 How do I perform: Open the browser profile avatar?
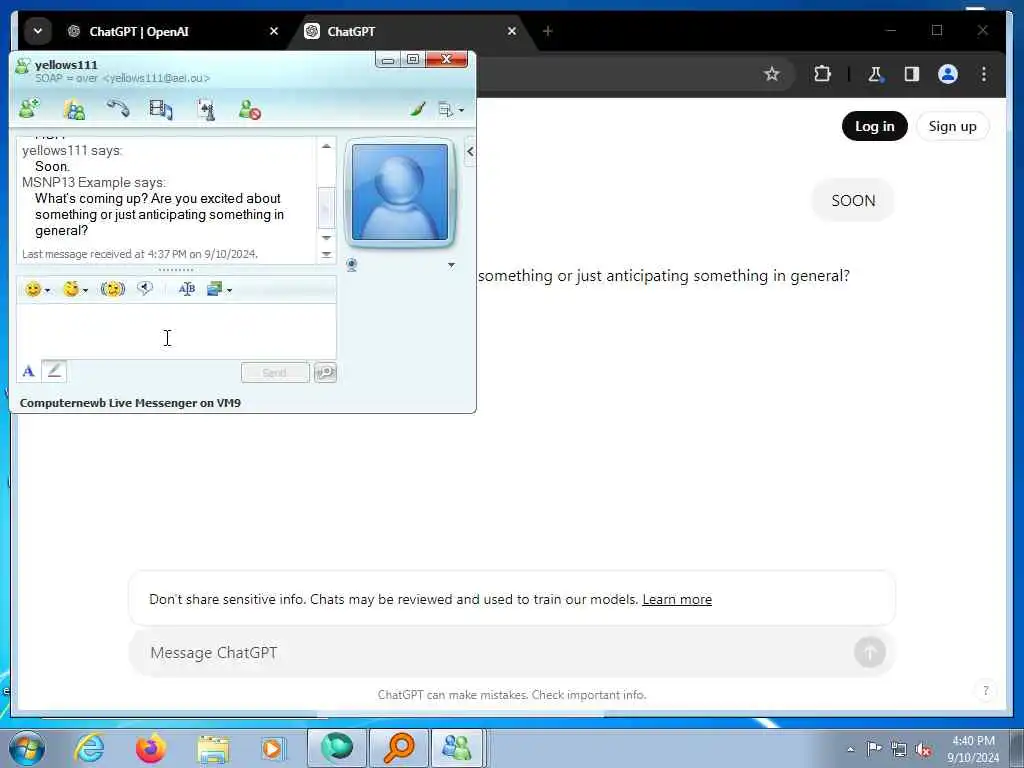tap(948, 74)
